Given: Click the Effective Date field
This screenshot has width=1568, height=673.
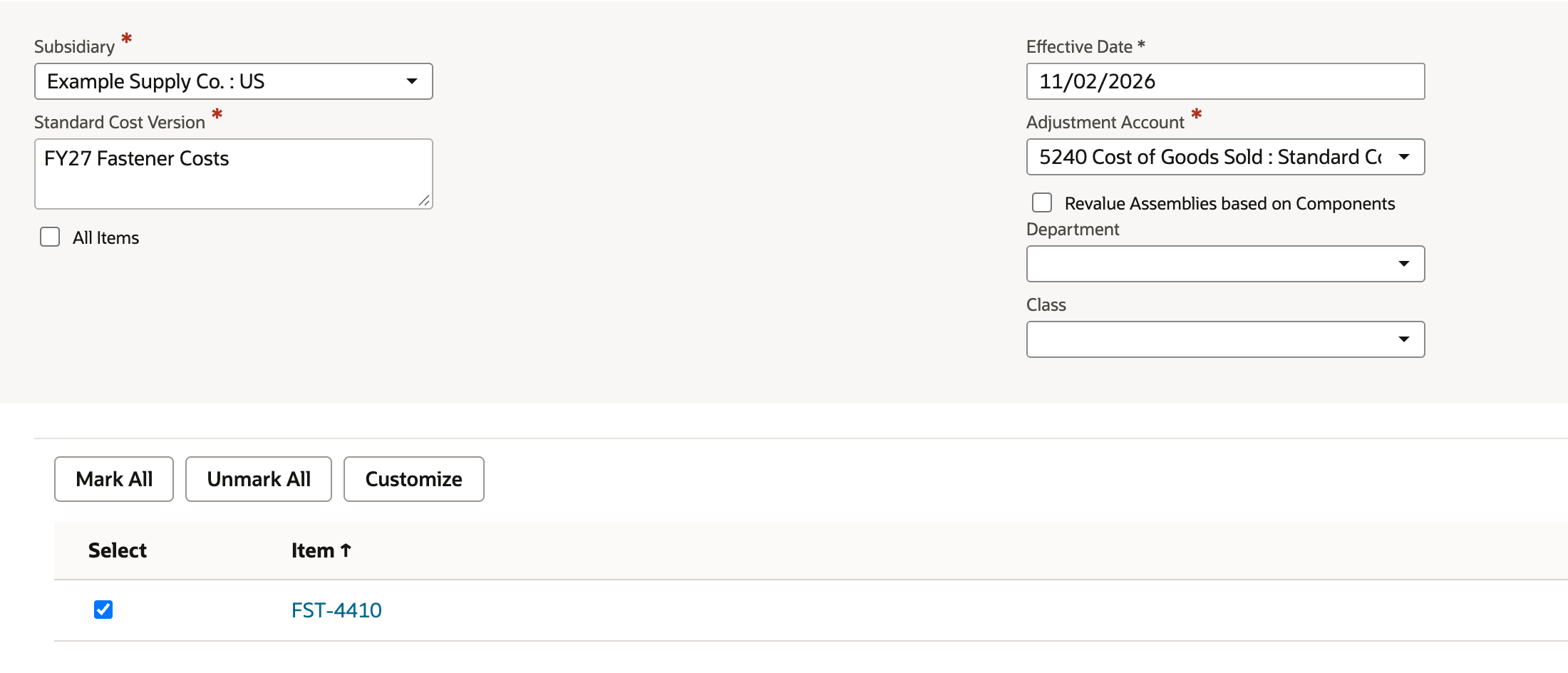Looking at the screenshot, I should click(x=1225, y=81).
